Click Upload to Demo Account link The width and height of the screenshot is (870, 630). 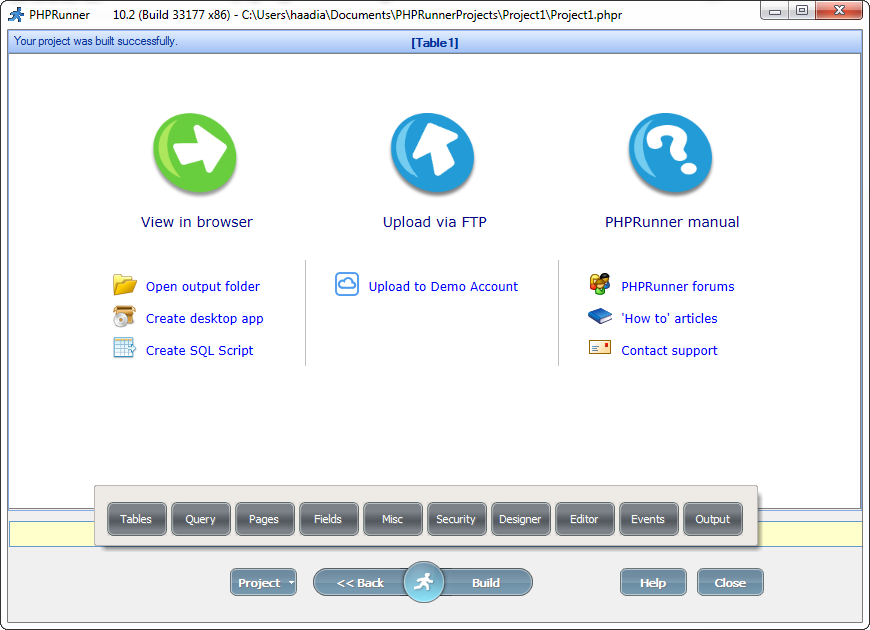(x=443, y=286)
